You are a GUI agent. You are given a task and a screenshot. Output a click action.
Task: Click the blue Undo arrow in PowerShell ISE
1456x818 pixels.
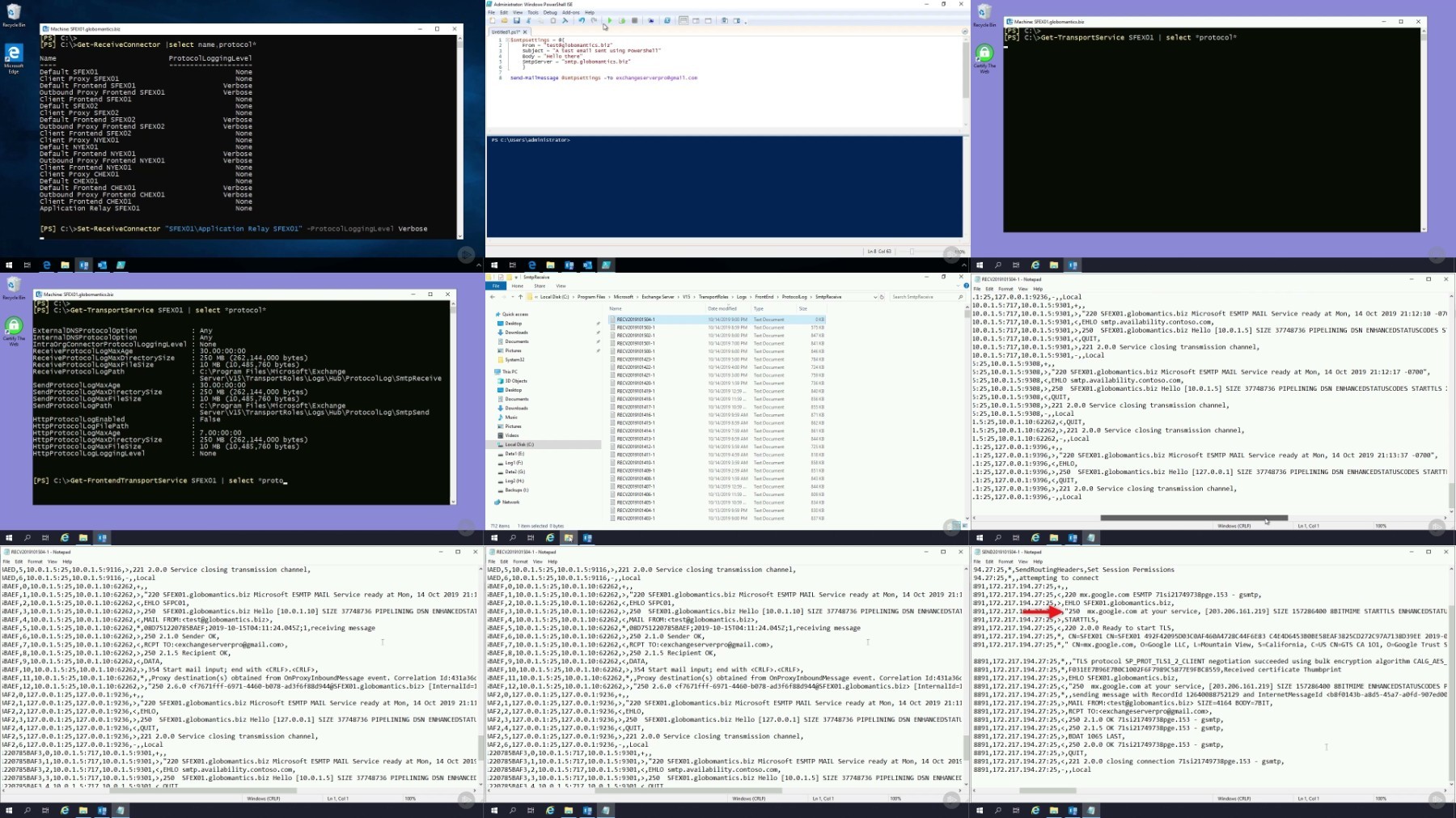582,20
